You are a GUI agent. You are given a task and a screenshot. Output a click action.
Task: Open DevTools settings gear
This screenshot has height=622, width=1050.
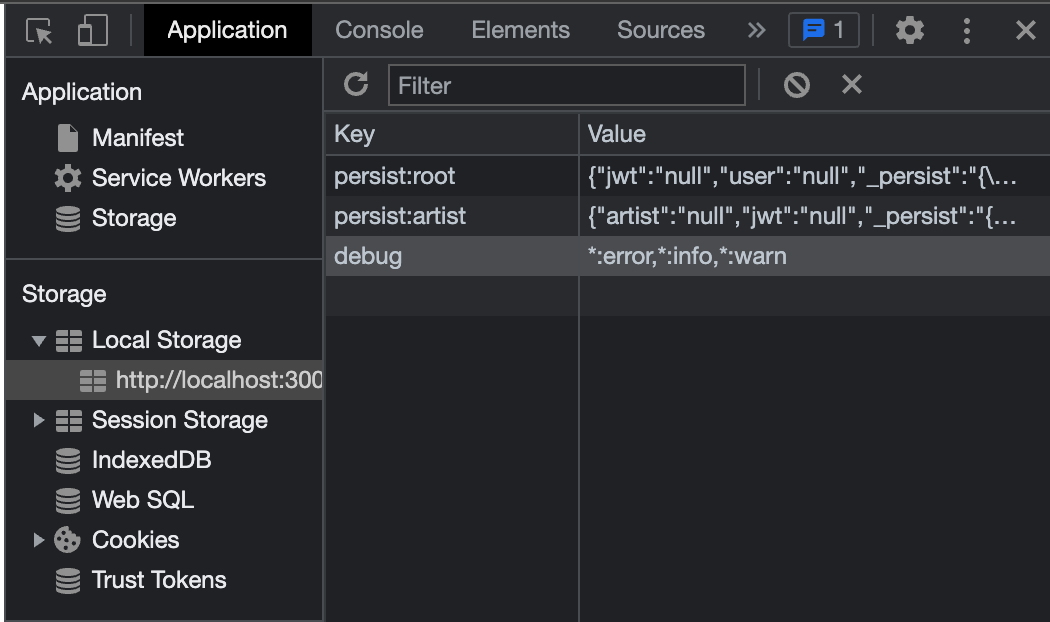[909, 30]
